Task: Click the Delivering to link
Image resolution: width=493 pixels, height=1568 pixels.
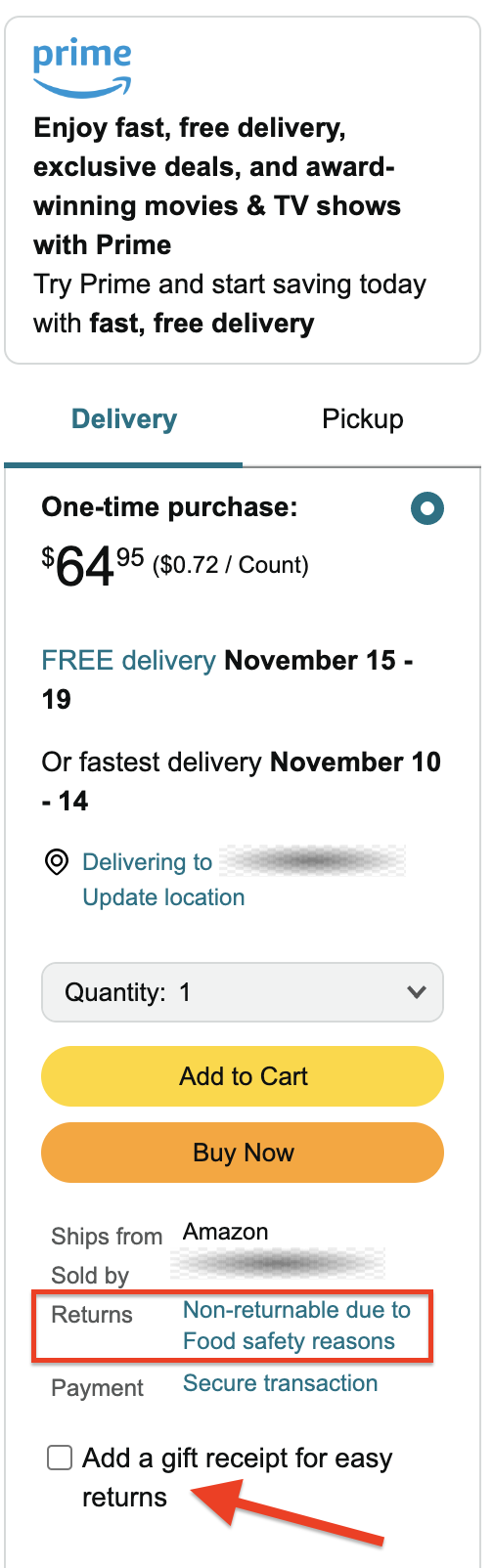Action: [x=148, y=862]
